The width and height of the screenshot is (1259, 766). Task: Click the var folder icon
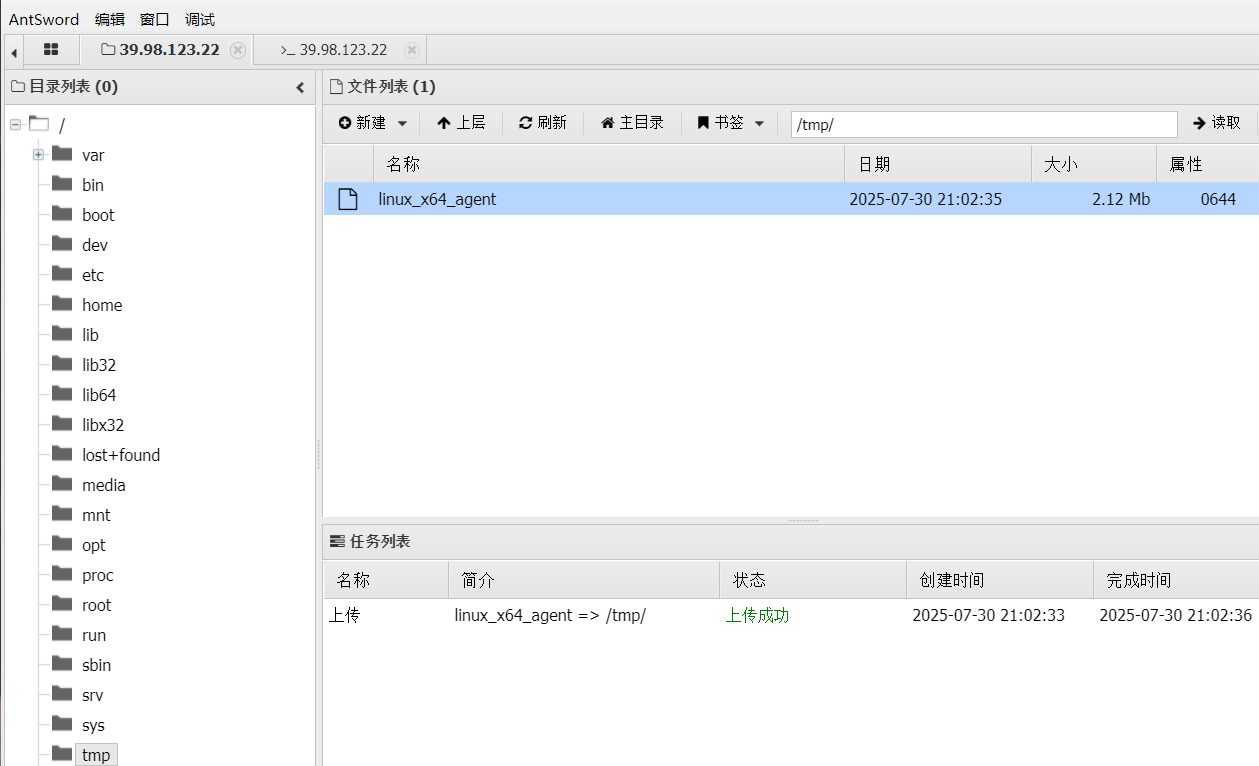[x=62, y=154]
